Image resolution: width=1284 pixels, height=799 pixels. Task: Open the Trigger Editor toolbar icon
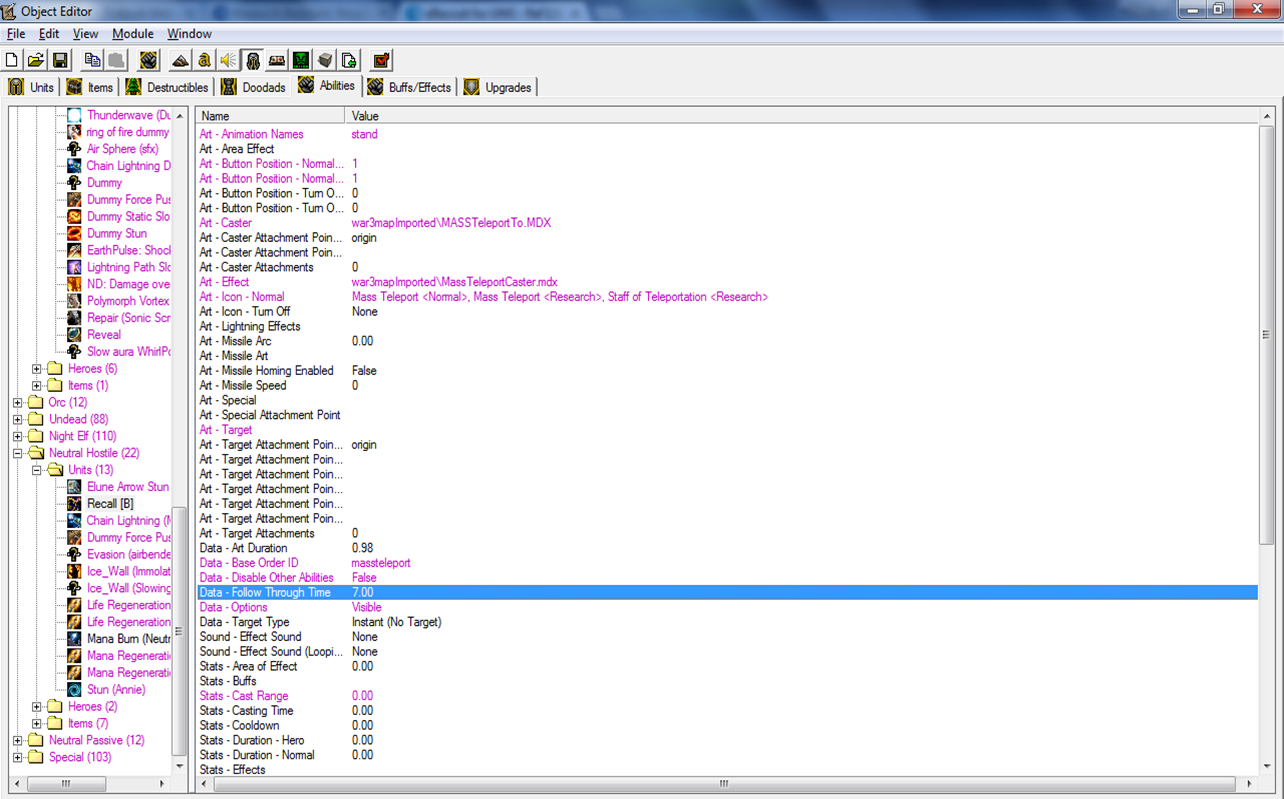[204, 61]
